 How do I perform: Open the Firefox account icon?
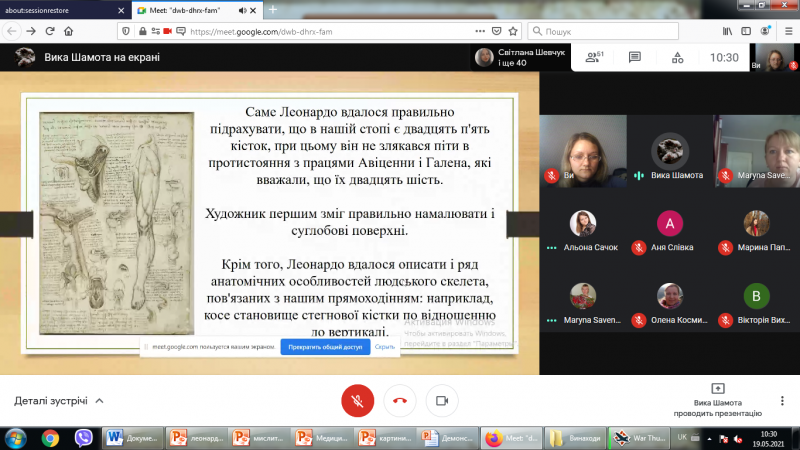(x=765, y=31)
